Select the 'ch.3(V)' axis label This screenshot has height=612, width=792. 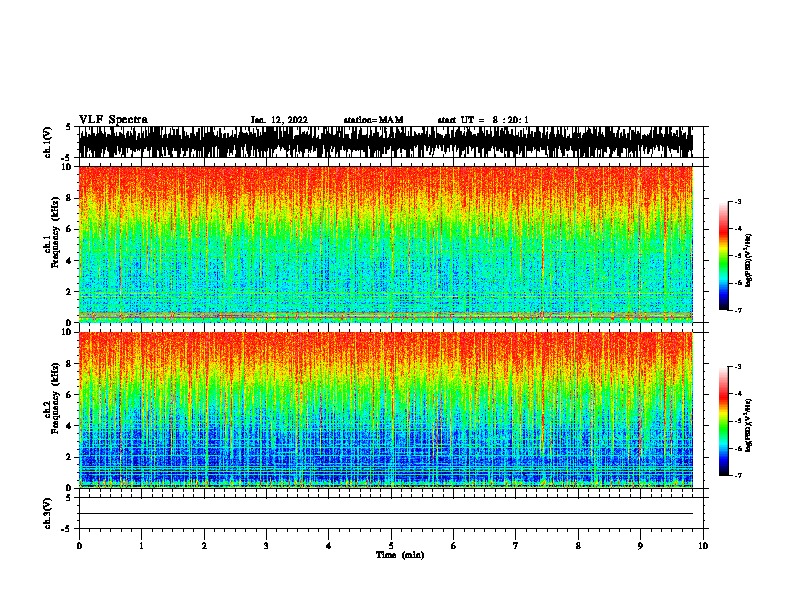(47, 513)
